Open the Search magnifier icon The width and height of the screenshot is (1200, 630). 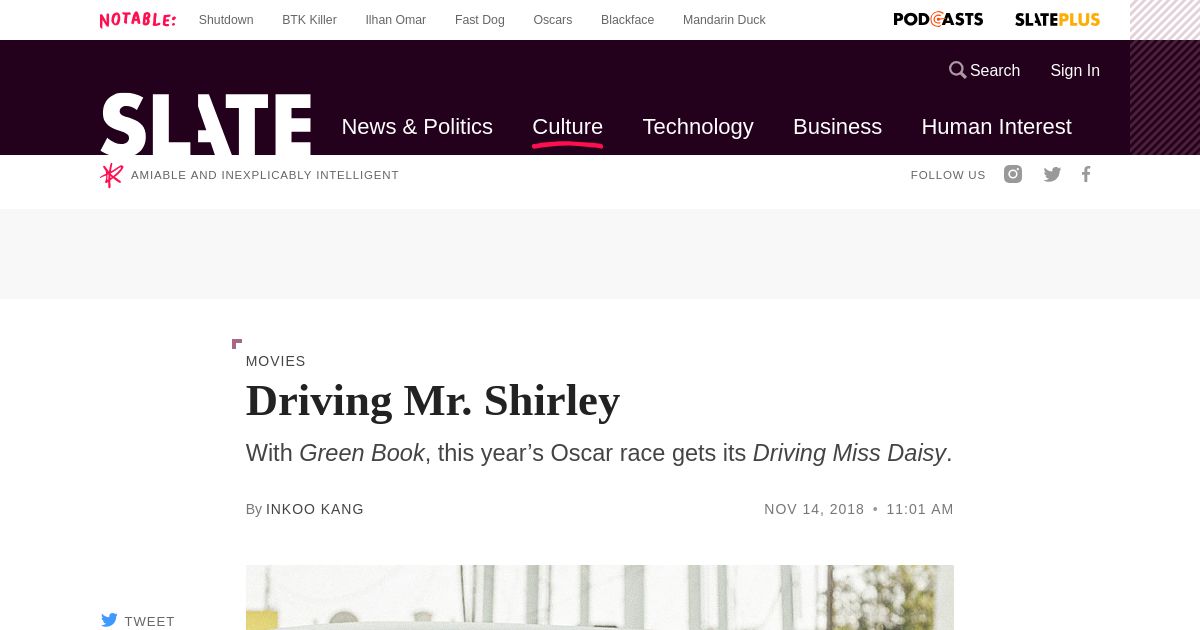(x=958, y=70)
